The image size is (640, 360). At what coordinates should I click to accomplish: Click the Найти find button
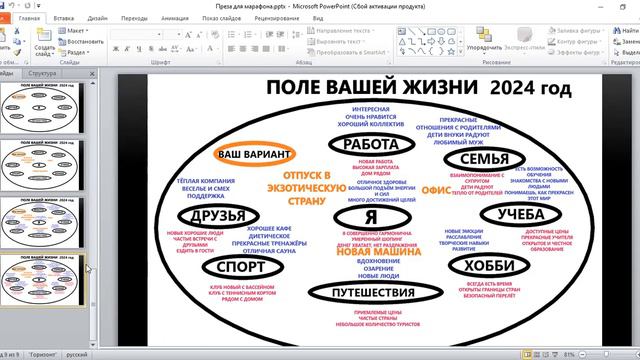coord(626,31)
